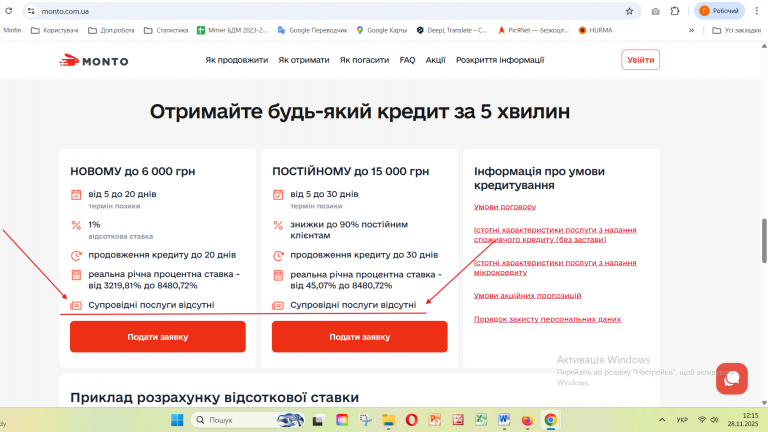The width and height of the screenshot is (768, 432).
Task: Bookmark this page with the star icon
Action: 629,11
